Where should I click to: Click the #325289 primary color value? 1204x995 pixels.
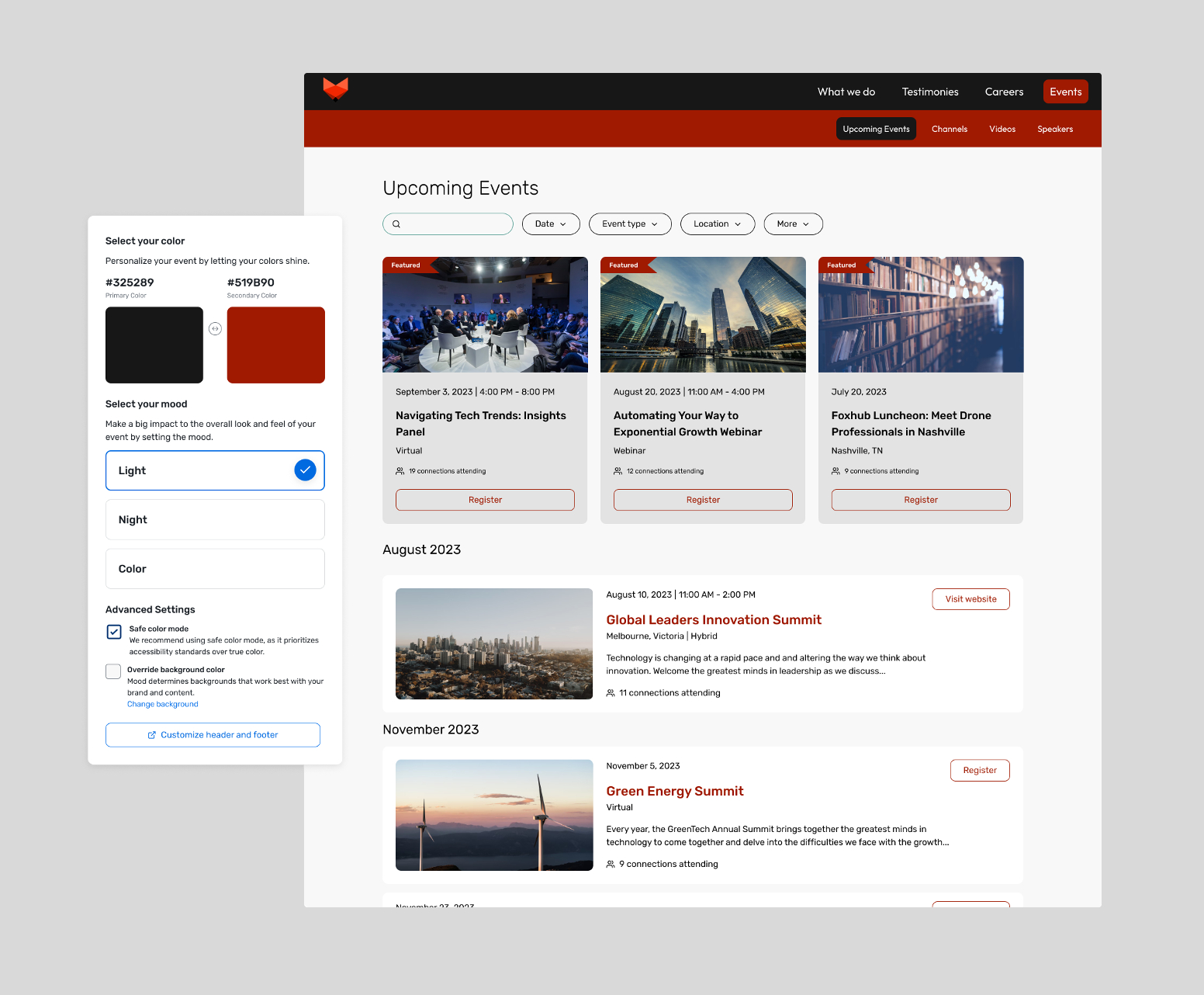coord(130,283)
